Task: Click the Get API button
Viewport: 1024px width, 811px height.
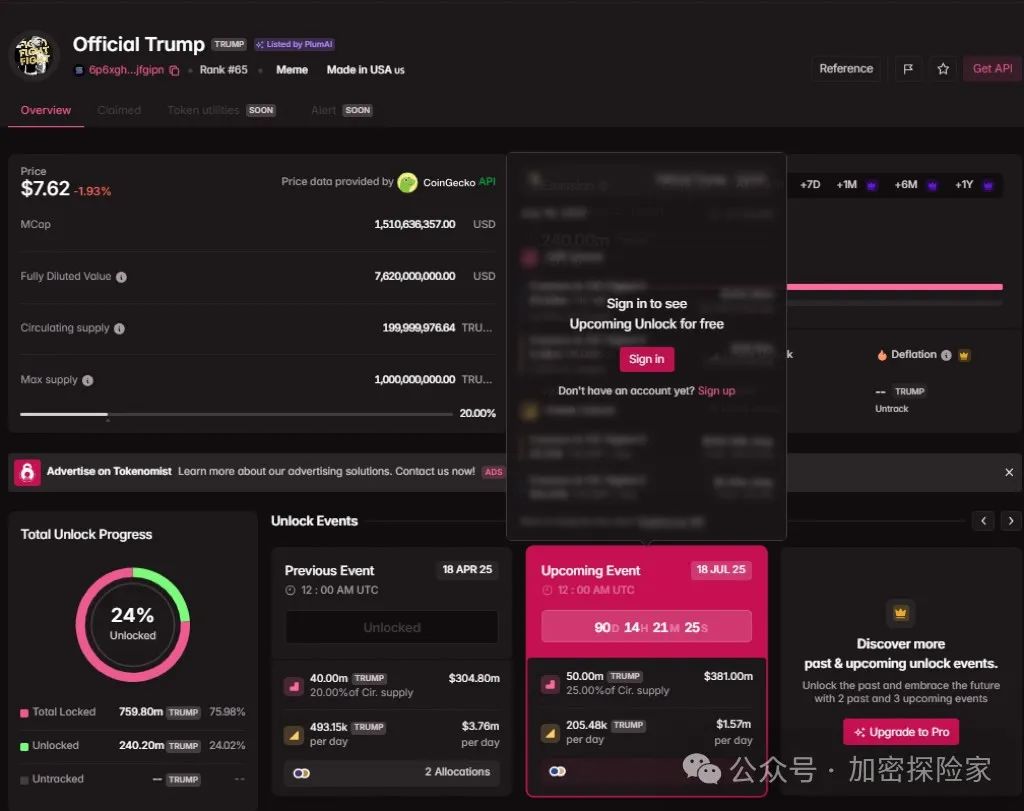Action: [993, 69]
